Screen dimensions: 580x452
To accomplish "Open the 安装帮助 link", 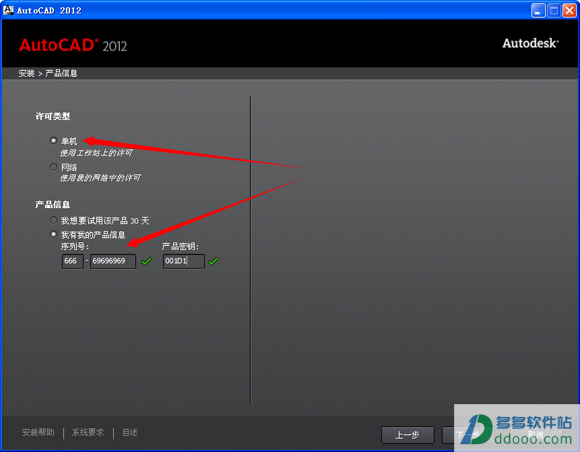I will [38, 432].
